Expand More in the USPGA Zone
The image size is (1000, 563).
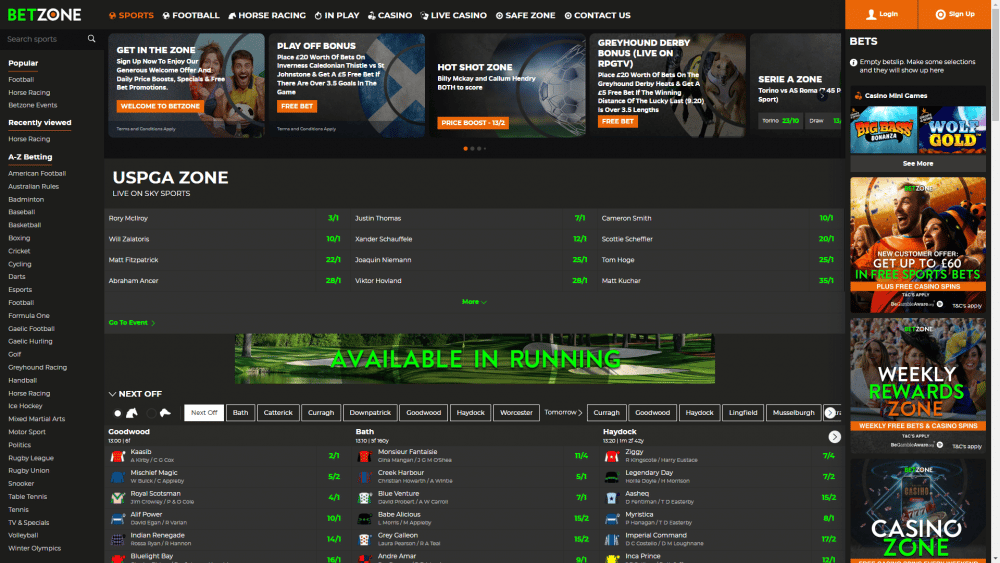point(473,301)
